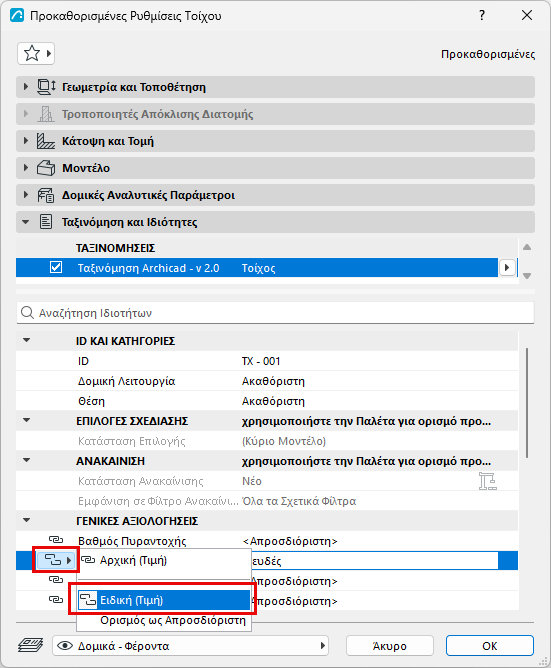Image resolution: width=551 pixels, height=668 pixels.
Task: Toggle the custom value link button in selected row
Action: (57, 560)
